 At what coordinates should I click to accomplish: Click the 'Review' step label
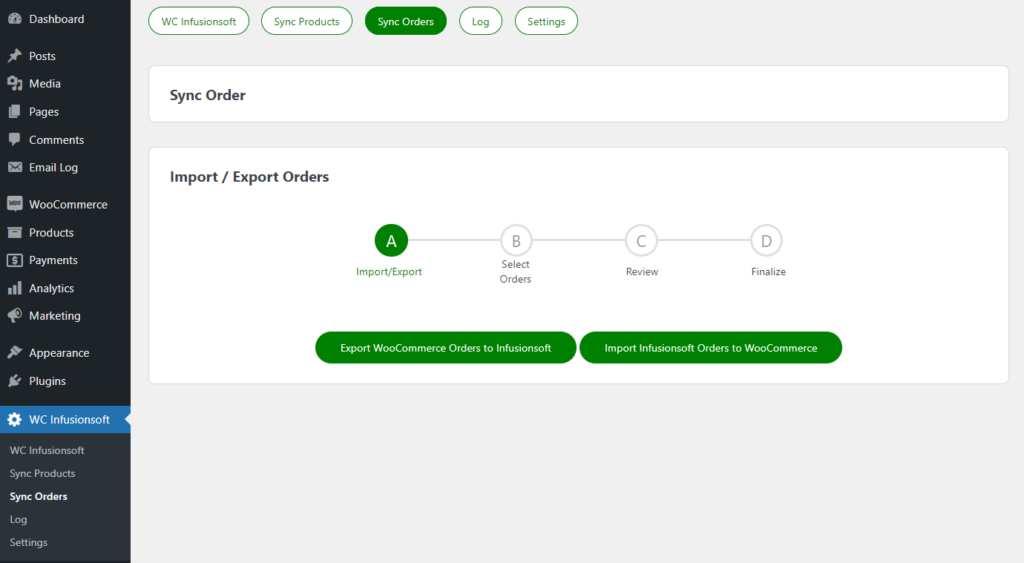(x=642, y=272)
